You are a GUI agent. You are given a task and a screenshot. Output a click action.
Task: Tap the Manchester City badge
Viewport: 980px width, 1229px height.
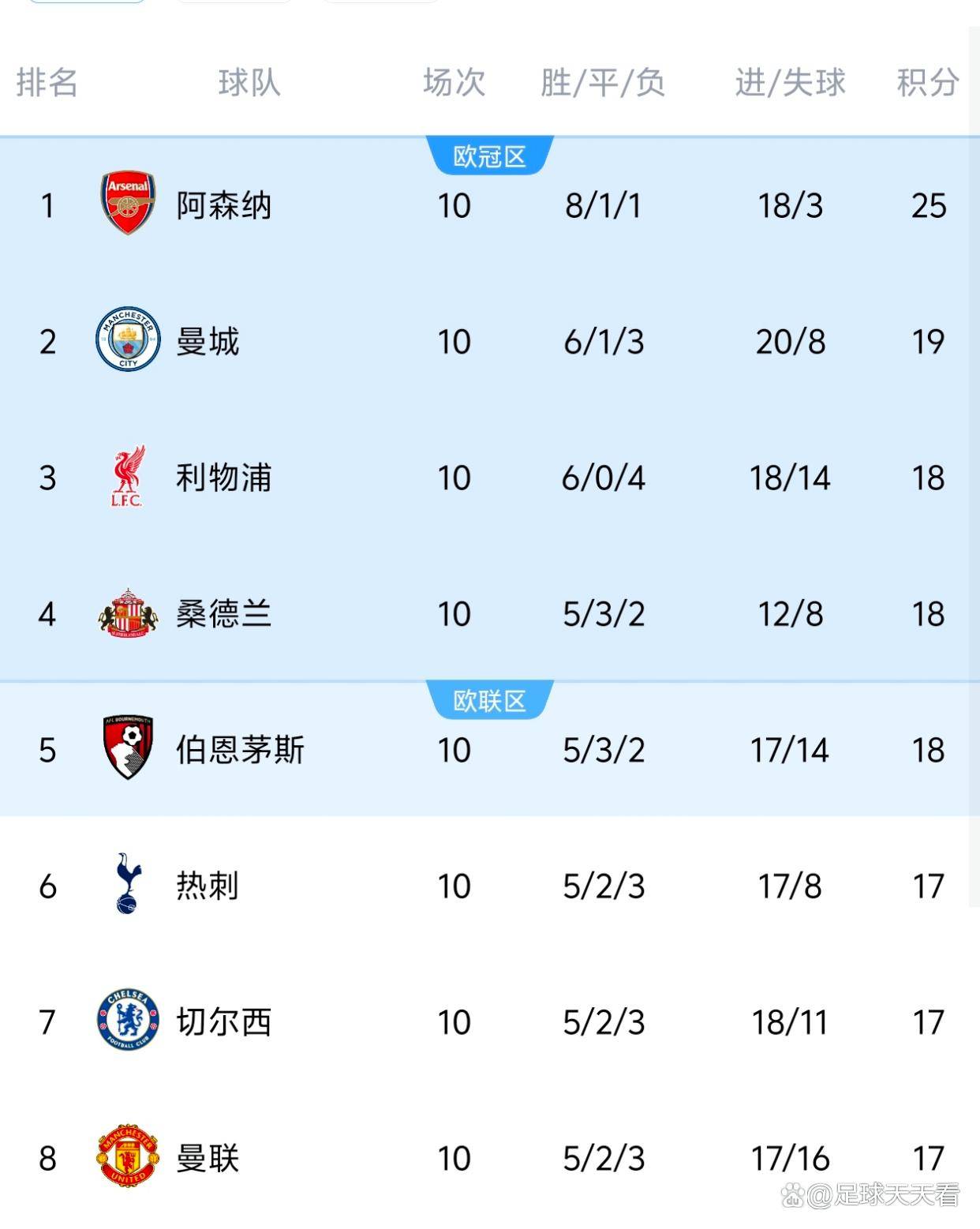click(x=128, y=340)
